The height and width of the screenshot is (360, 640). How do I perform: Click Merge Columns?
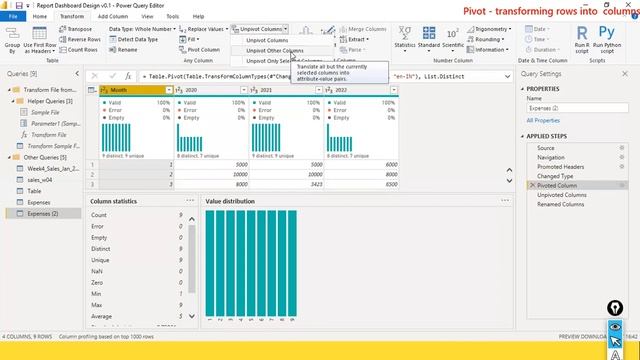pyautogui.click(x=363, y=29)
